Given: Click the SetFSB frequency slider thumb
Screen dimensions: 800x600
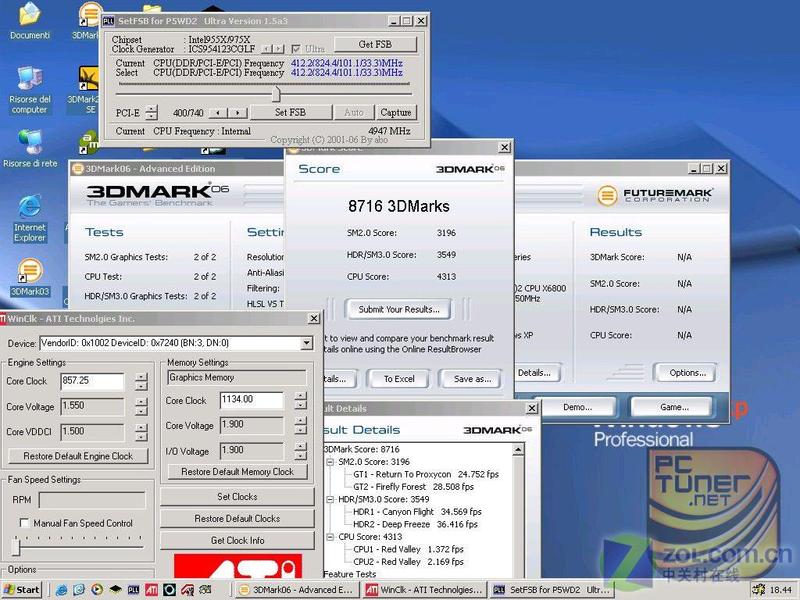Looking at the screenshot, I should point(276,94).
